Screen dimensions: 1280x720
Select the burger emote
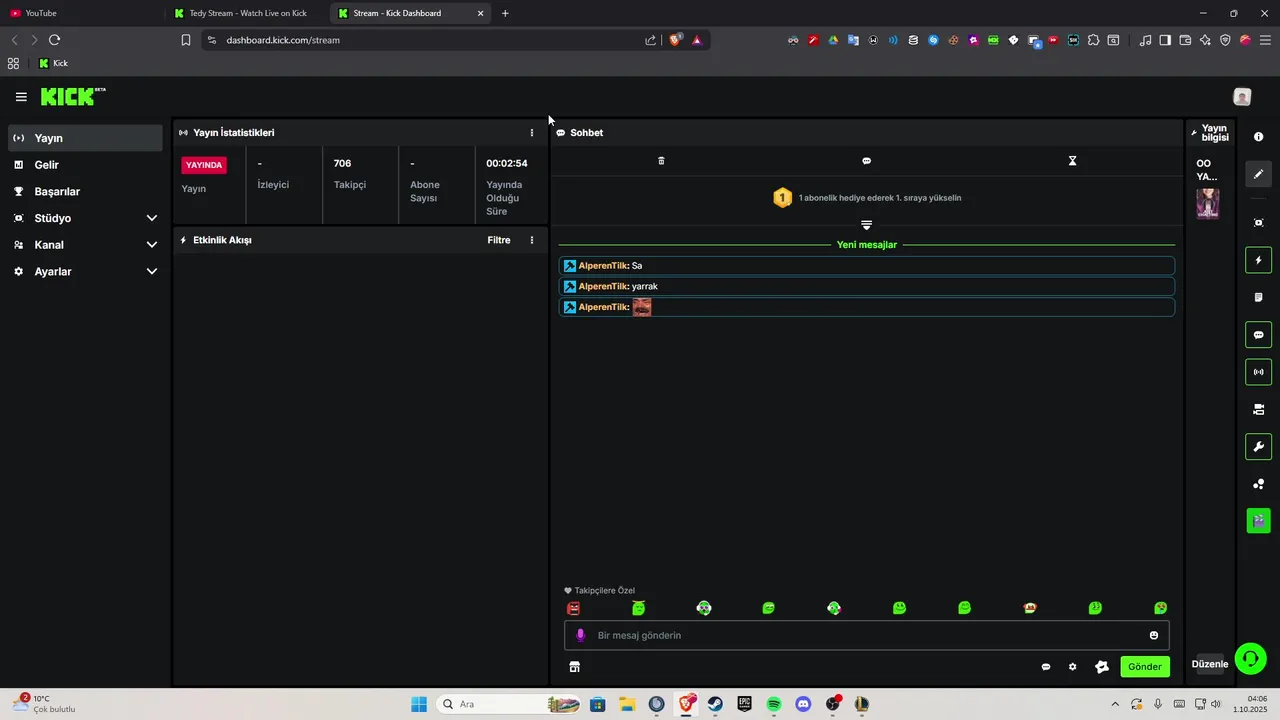[1030, 608]
